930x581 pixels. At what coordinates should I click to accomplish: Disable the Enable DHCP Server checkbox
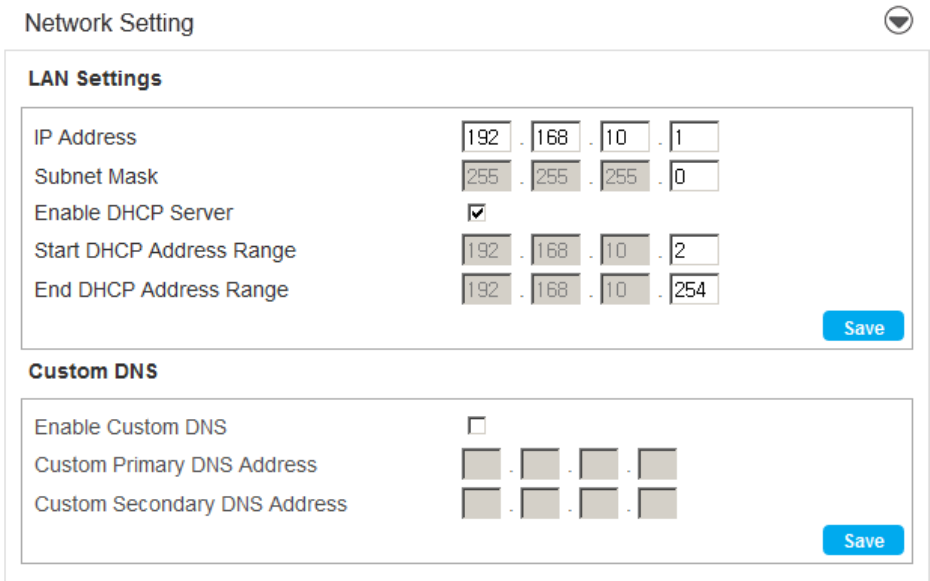point(477,213)
